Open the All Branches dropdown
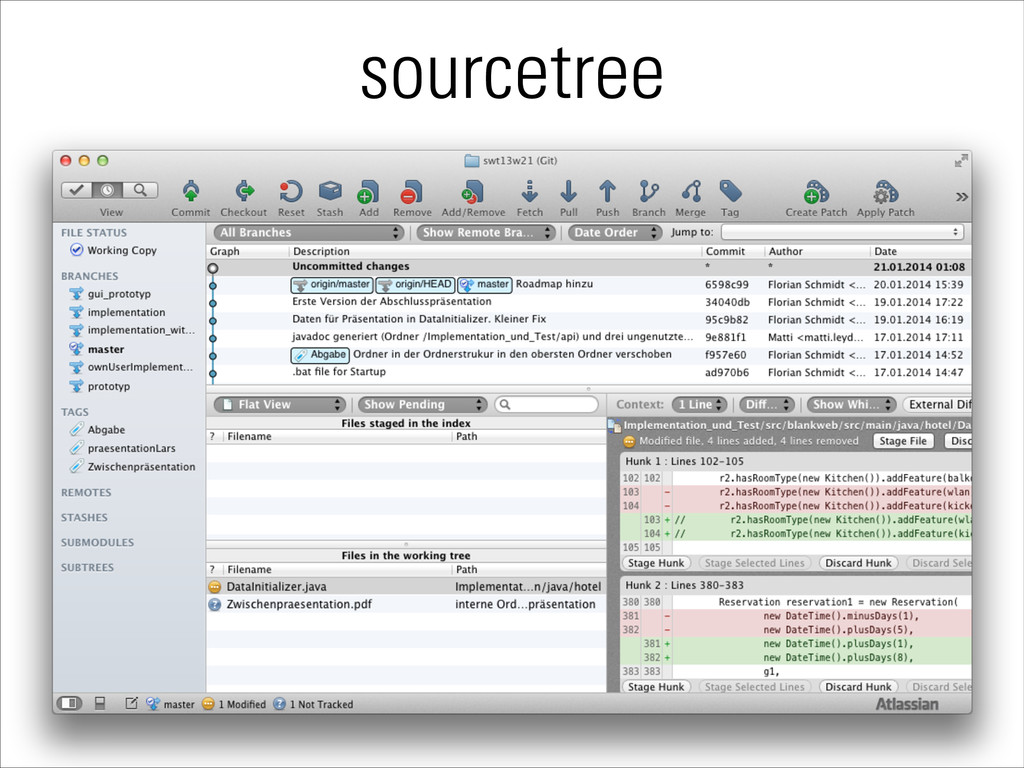Image resolution: width=1024 pixels, height=768 pixels. point(308,232)
